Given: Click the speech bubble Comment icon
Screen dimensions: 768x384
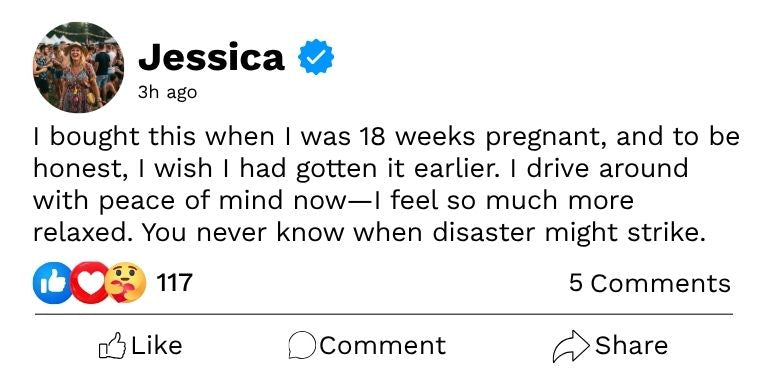Looking at the screenshot, I should coord(302,345).
